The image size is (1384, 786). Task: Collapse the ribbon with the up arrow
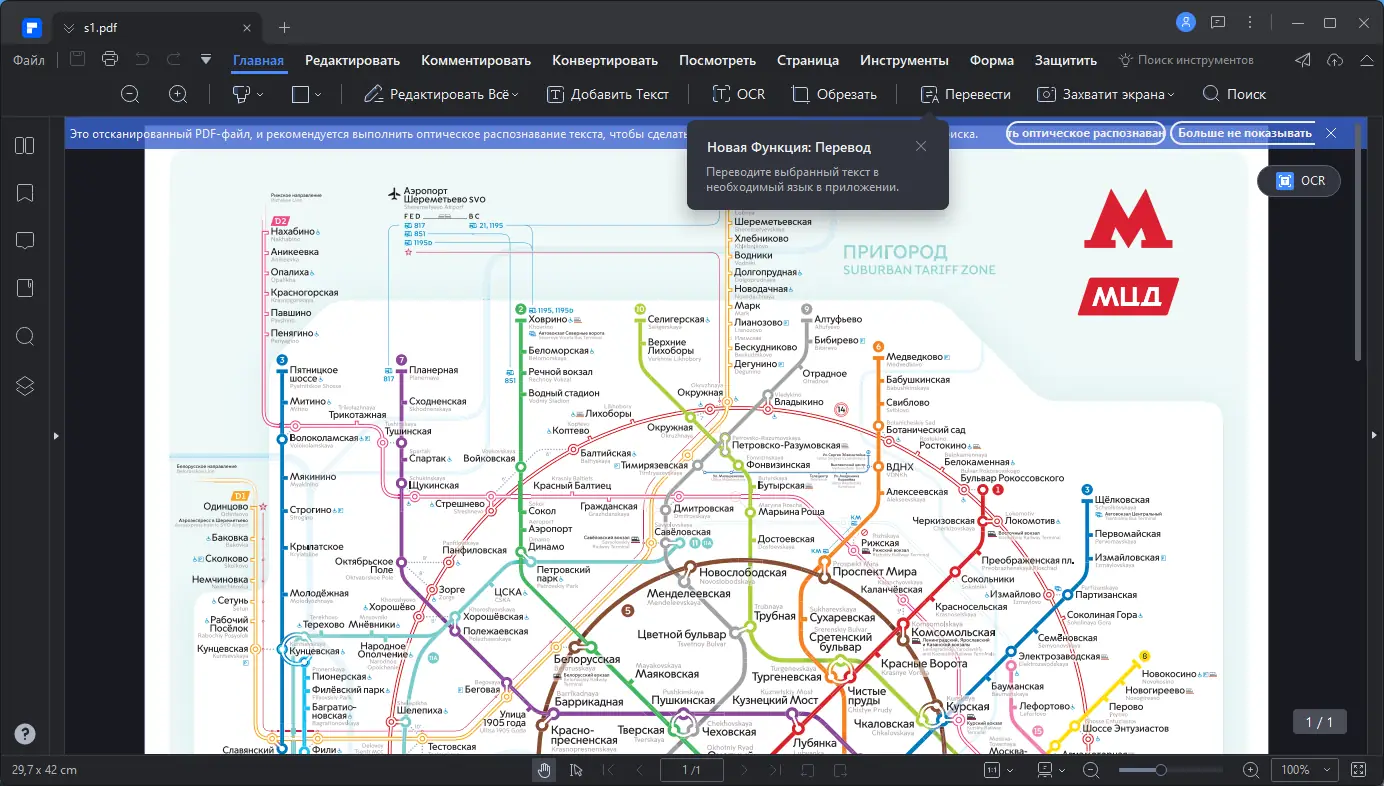click(1366, 60)
